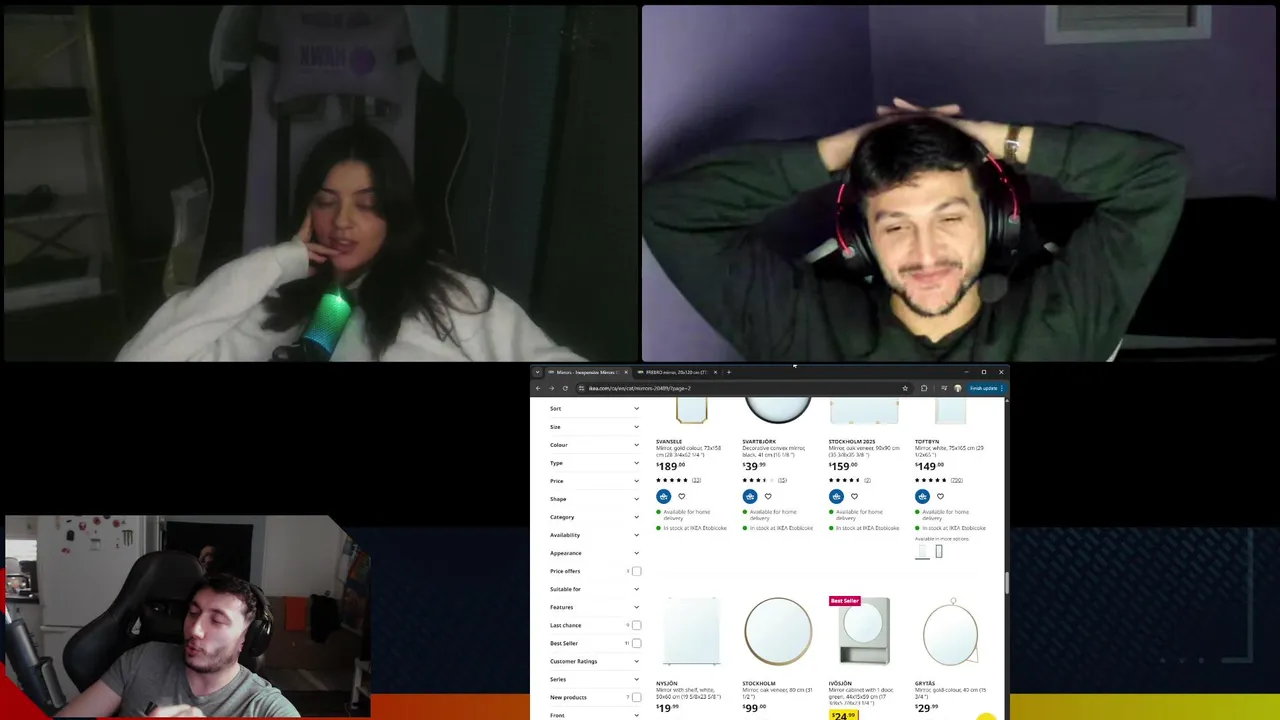This screenshot has height=720, width=1280.
Task: Favourite the SVANSELE mirror heart icon
Action: coord(682,496)
